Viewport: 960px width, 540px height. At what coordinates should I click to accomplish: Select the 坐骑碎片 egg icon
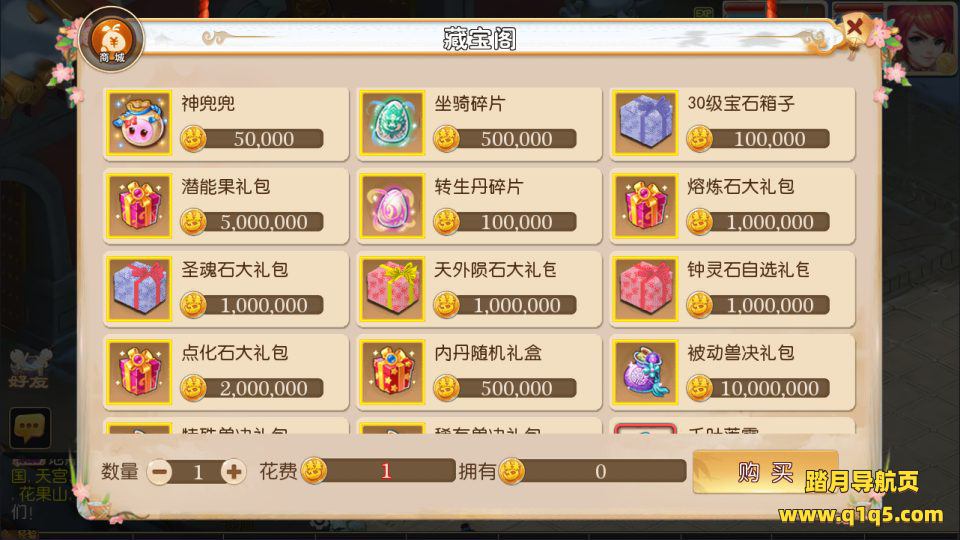(x=392, y=123)
